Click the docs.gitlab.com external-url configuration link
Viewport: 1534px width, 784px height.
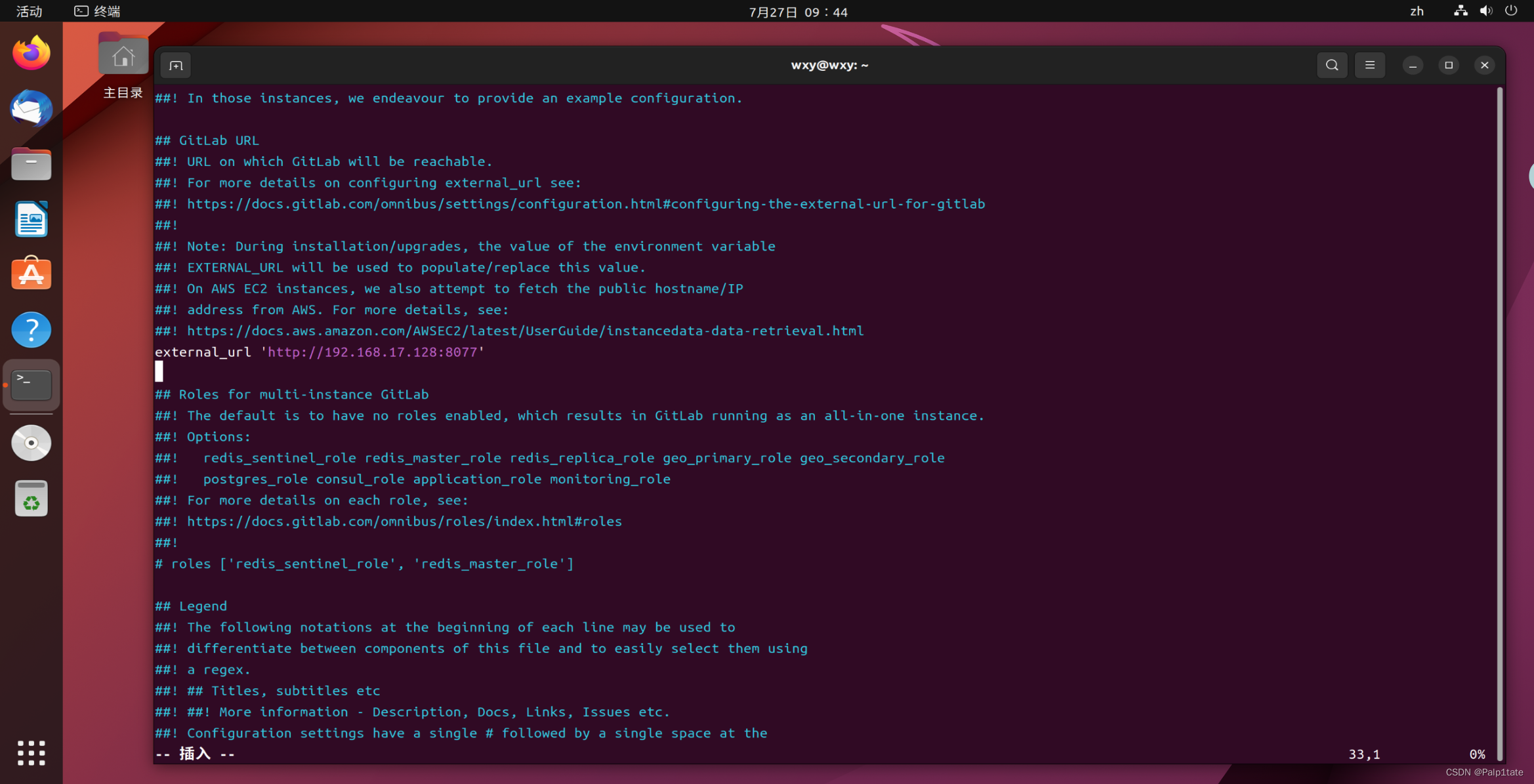click(x=586, y=204)
